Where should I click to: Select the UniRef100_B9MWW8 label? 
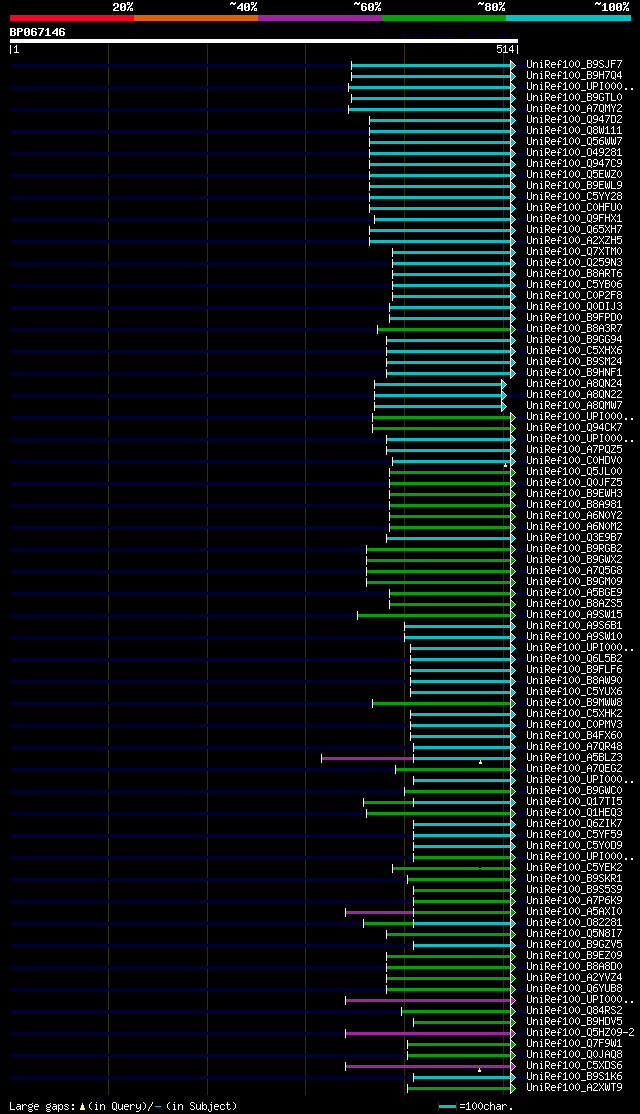click(575, 703)
